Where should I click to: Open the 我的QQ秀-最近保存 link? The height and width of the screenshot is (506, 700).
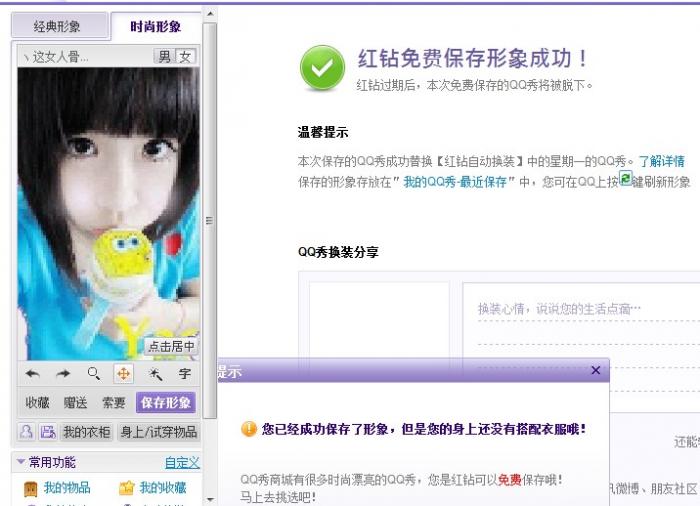pyautogui.click(x=455, y=182)
